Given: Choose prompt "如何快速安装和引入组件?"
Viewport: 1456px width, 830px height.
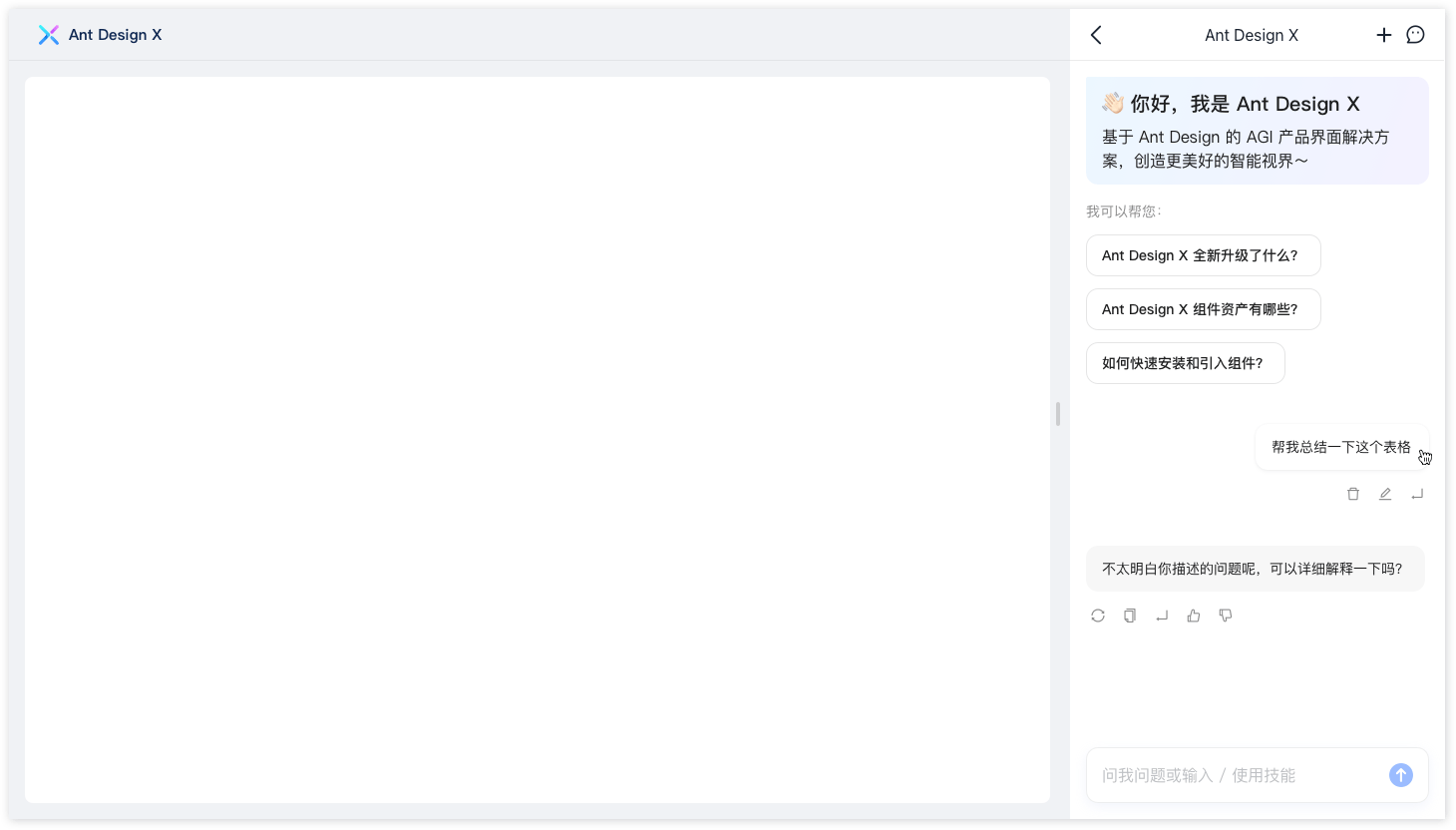Looking at the screenshot, I should [x=1186, y=363].
